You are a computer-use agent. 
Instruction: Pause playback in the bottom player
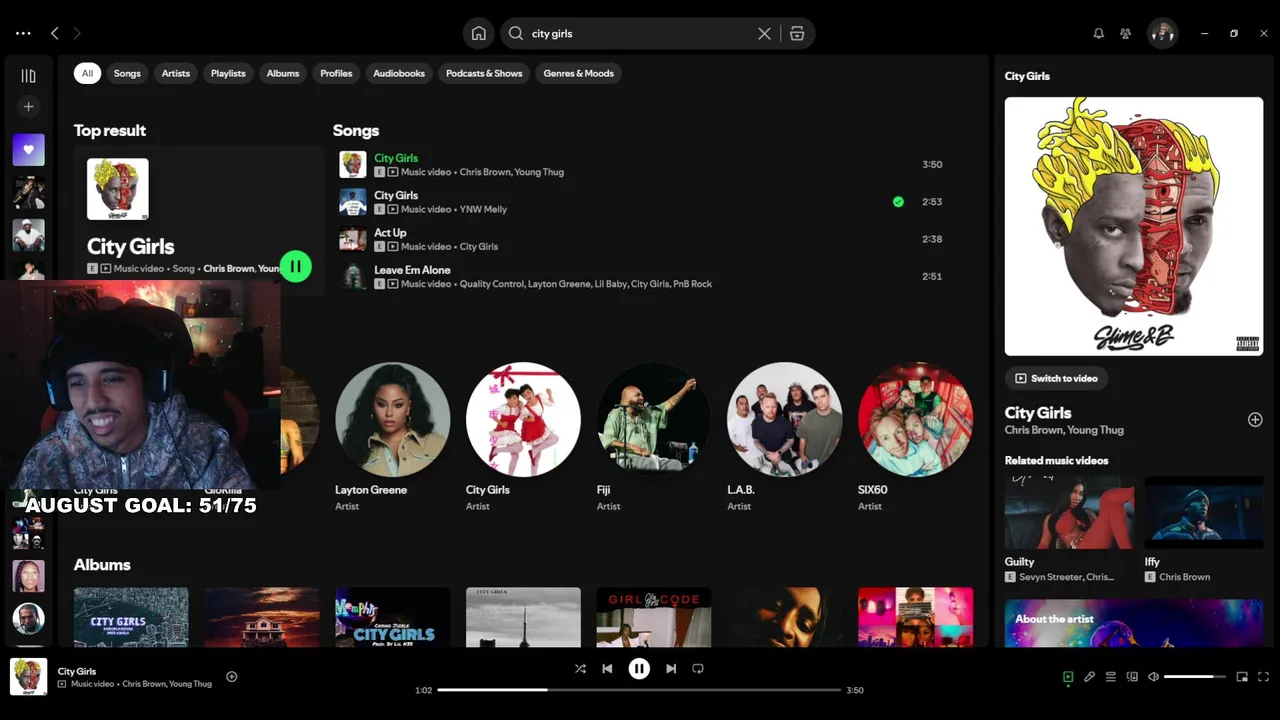(639, 668)
